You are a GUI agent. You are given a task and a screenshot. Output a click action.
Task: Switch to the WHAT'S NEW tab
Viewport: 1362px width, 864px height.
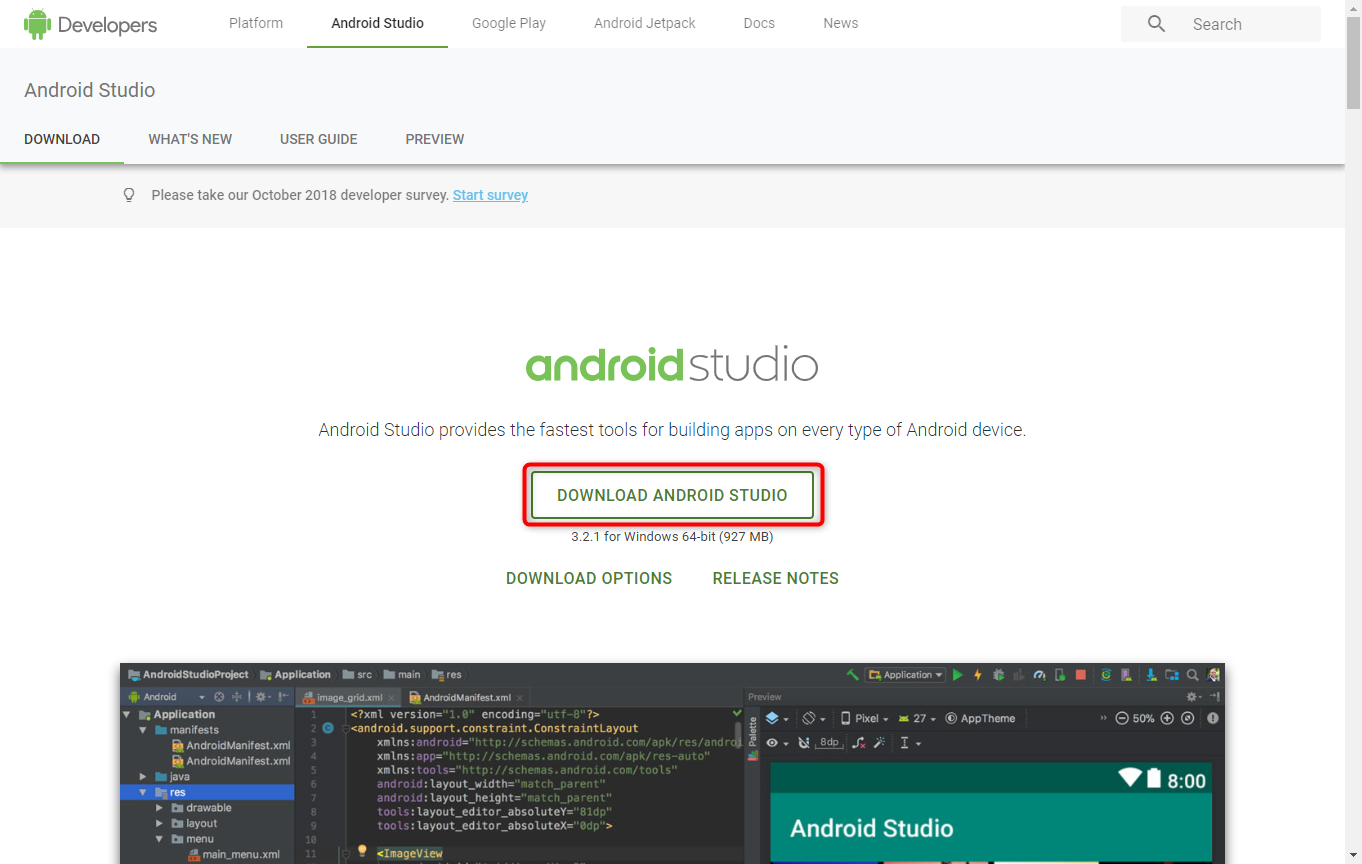point(190,139)
